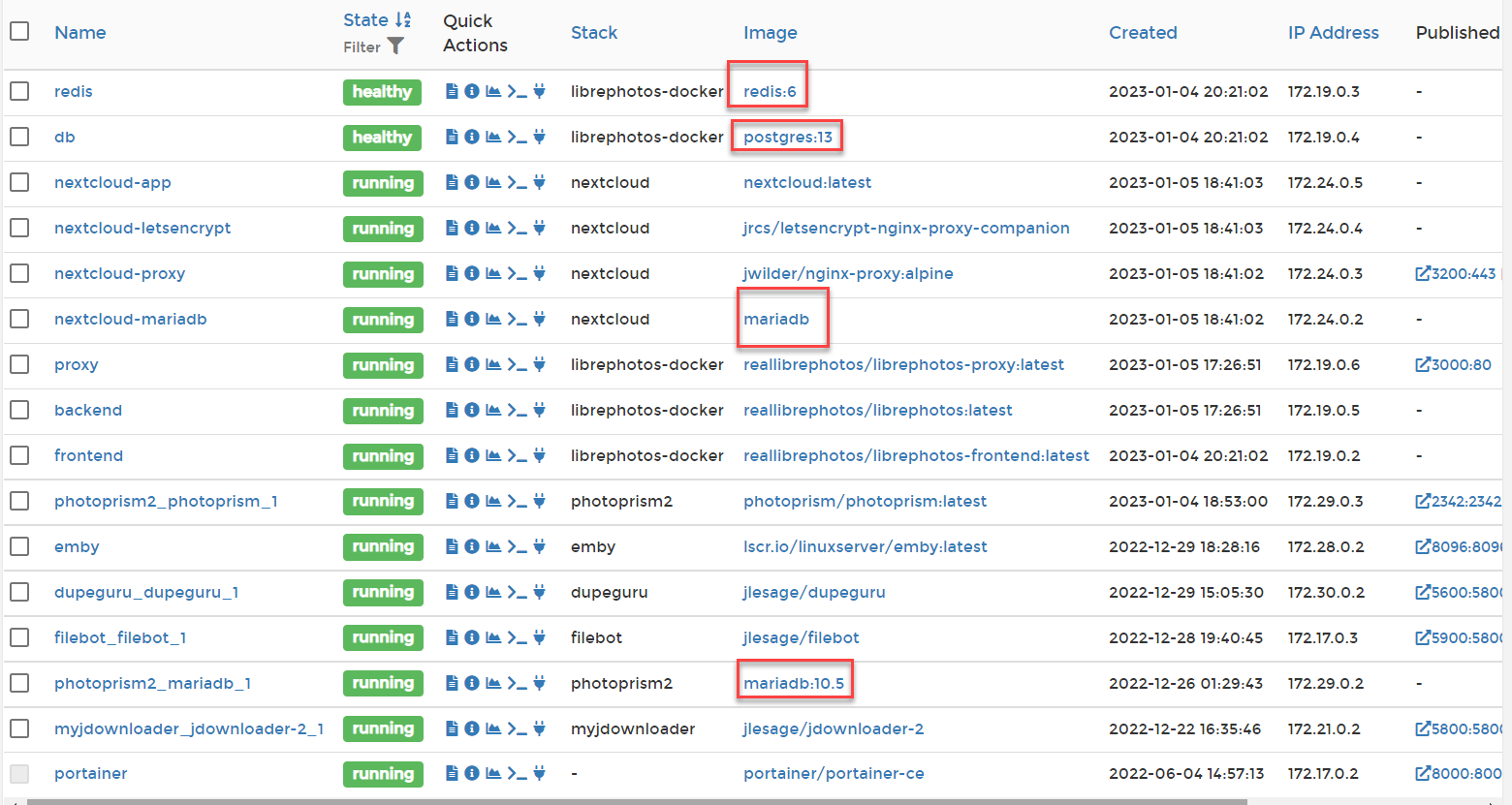Click the IP address 172.24.0.5
The image size is (1512, 805).
[x=1325, y=182]
